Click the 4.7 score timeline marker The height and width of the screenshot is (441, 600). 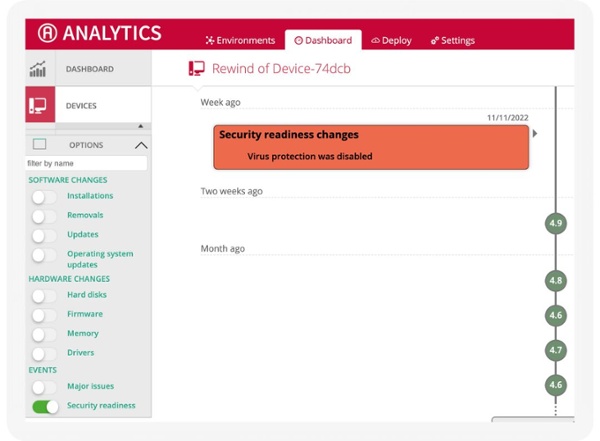coord(556,350)
